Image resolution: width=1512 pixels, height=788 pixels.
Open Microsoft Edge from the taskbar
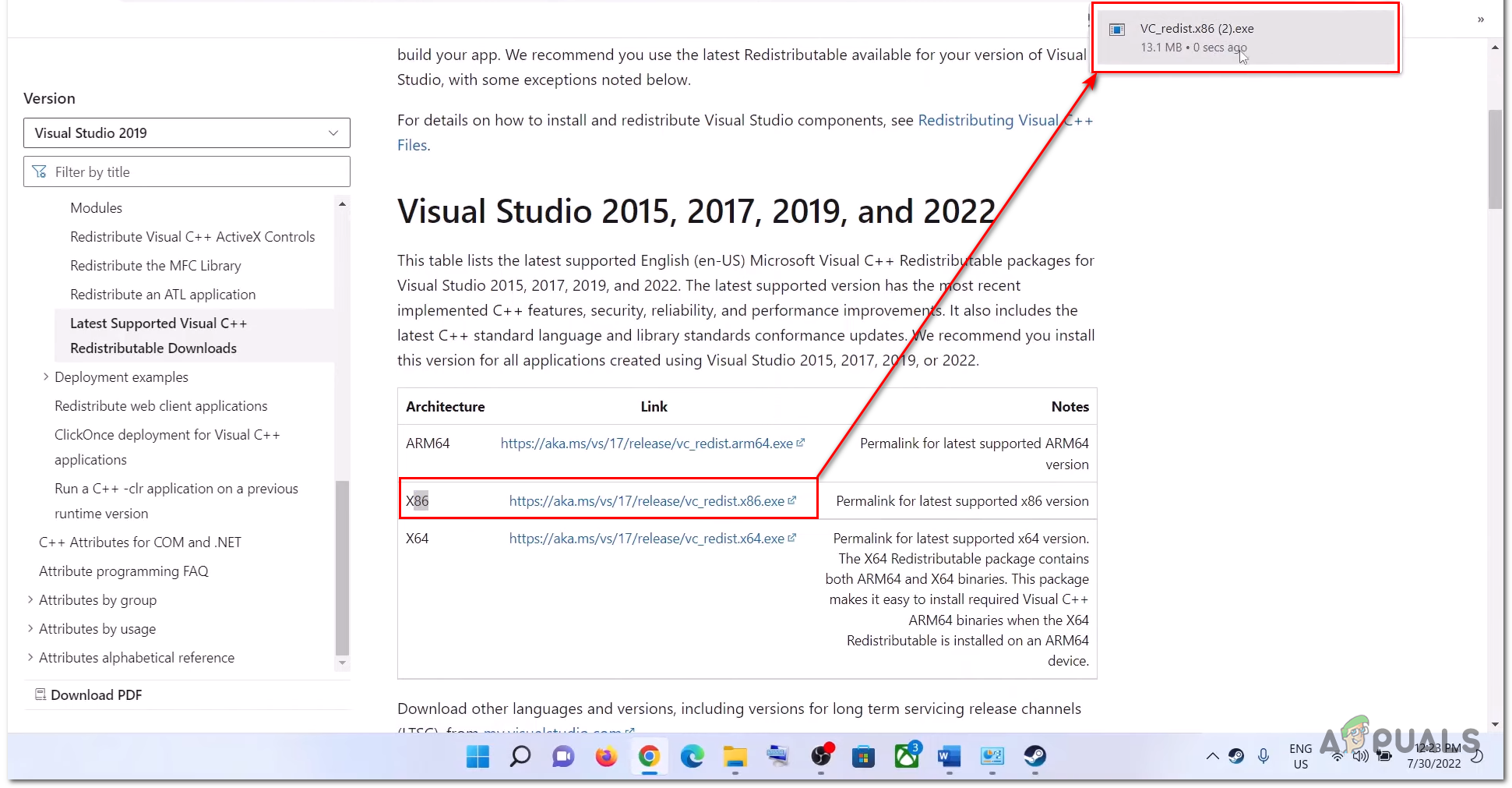tap(692, 756)
